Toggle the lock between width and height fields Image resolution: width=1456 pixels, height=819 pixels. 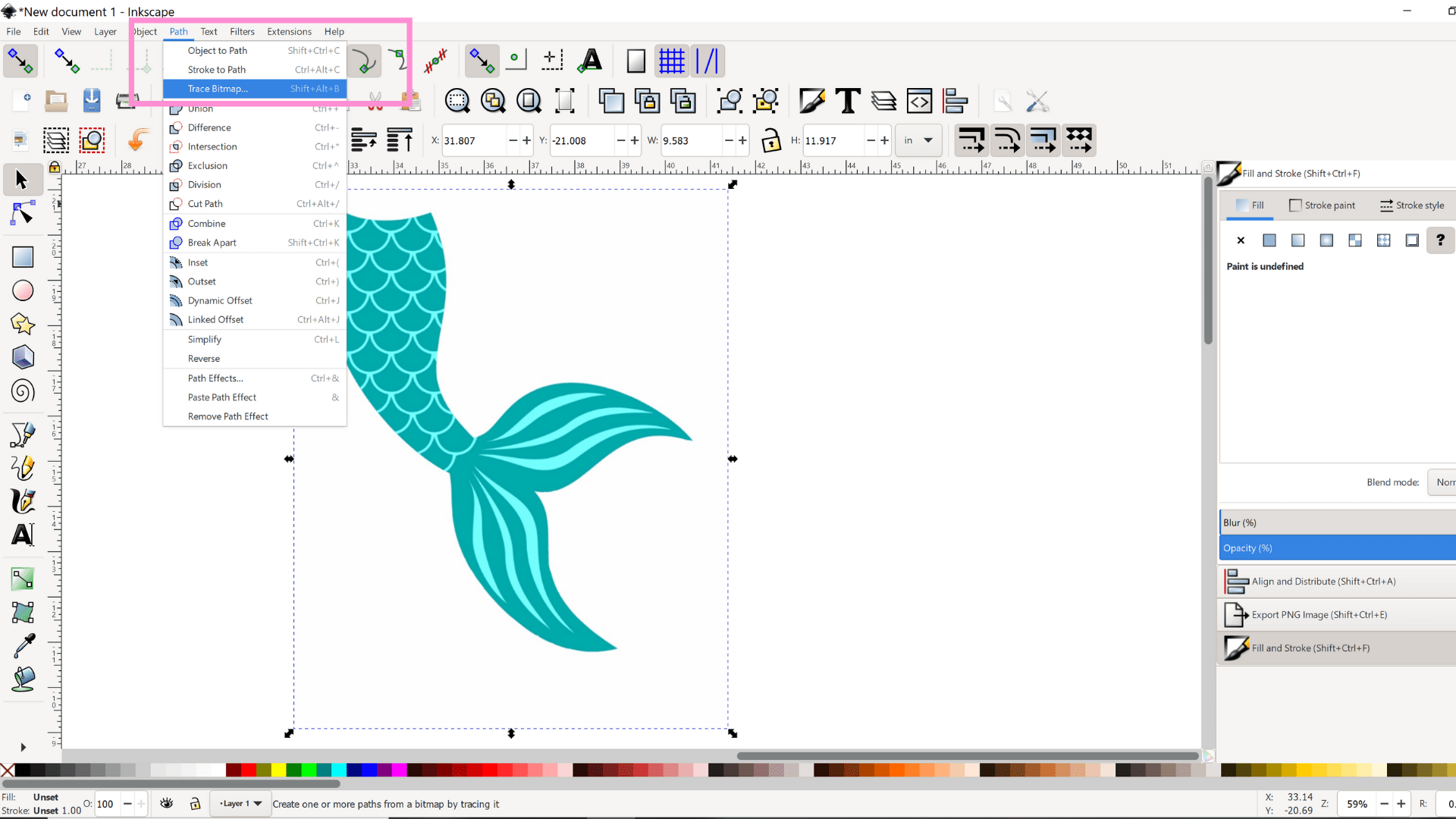pyautogui.click(x=771, y=140)
